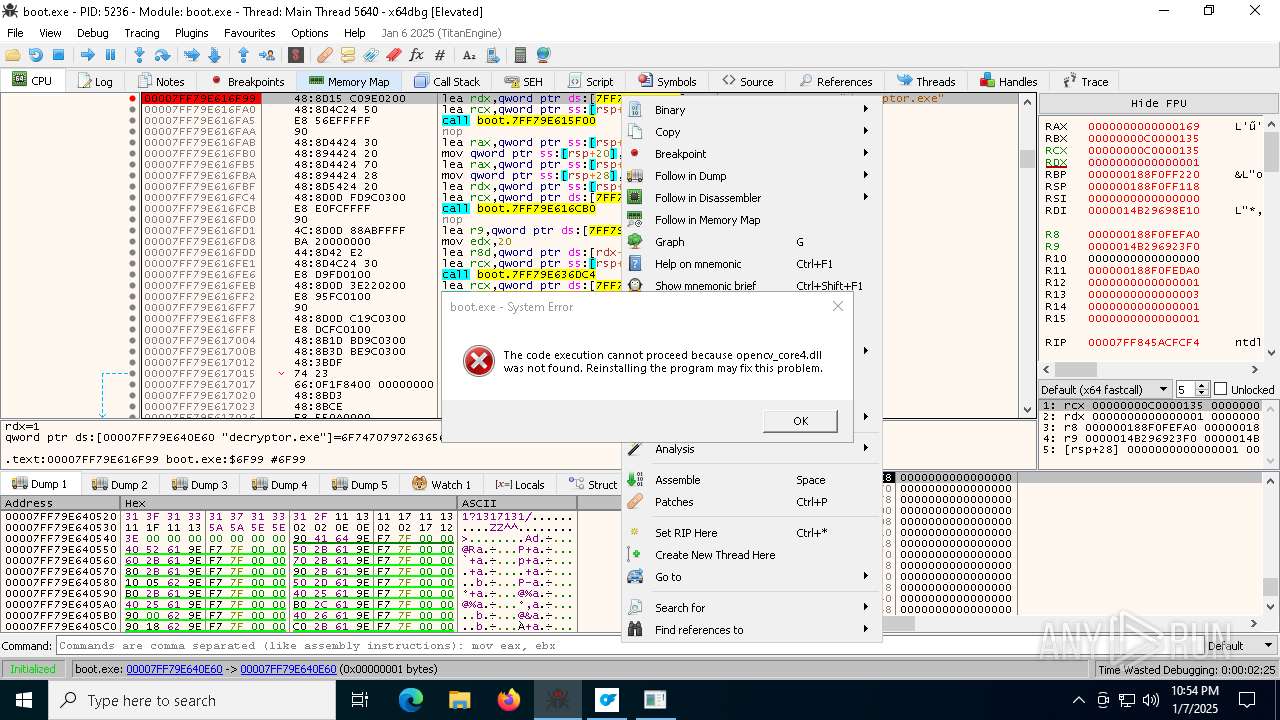Switch to the Breakpoints tab
Viewport: 1280px width, 720px height.
[246, 81]
